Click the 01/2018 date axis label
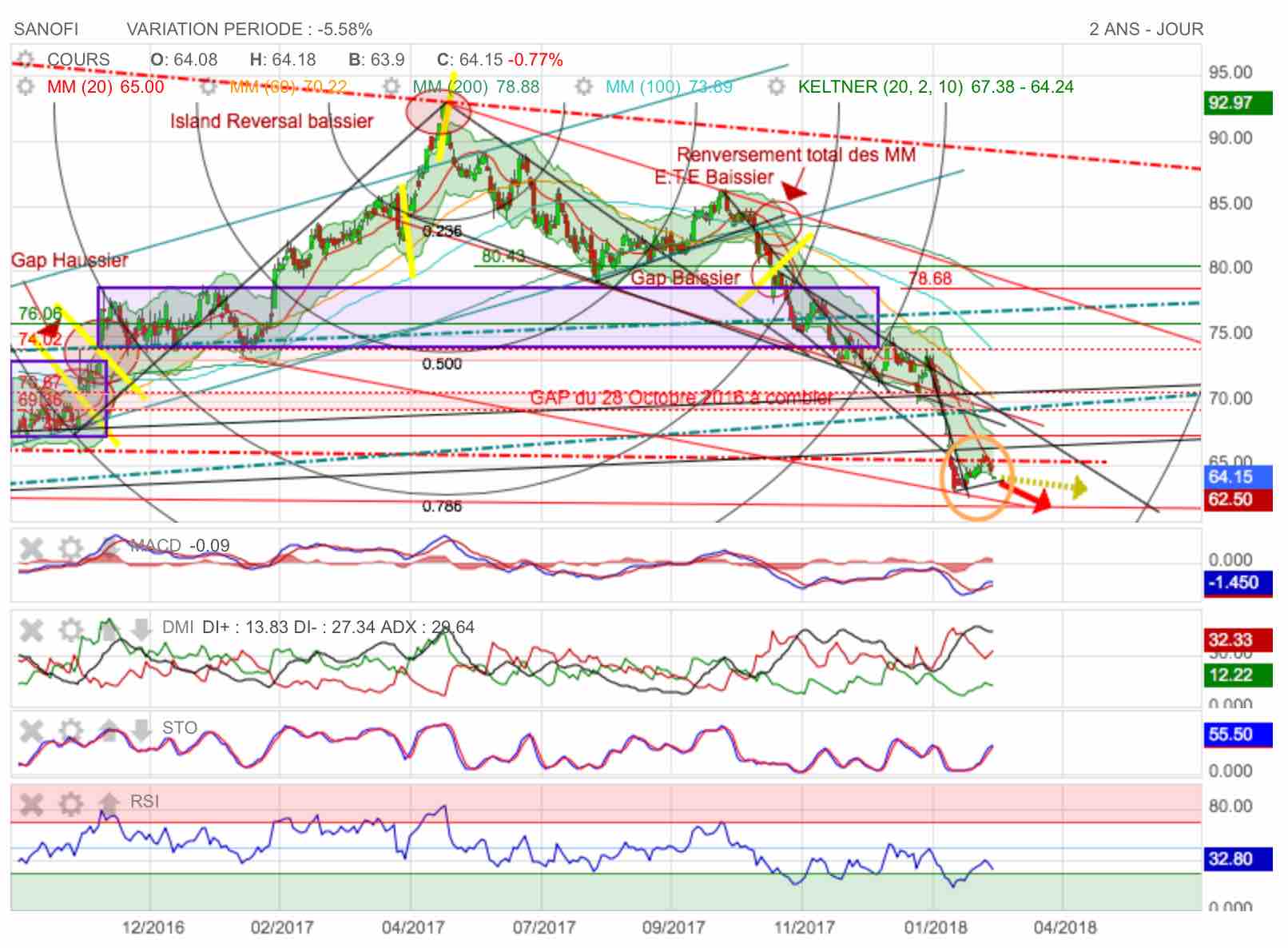 pyautogui.click(x=936, y=928)
